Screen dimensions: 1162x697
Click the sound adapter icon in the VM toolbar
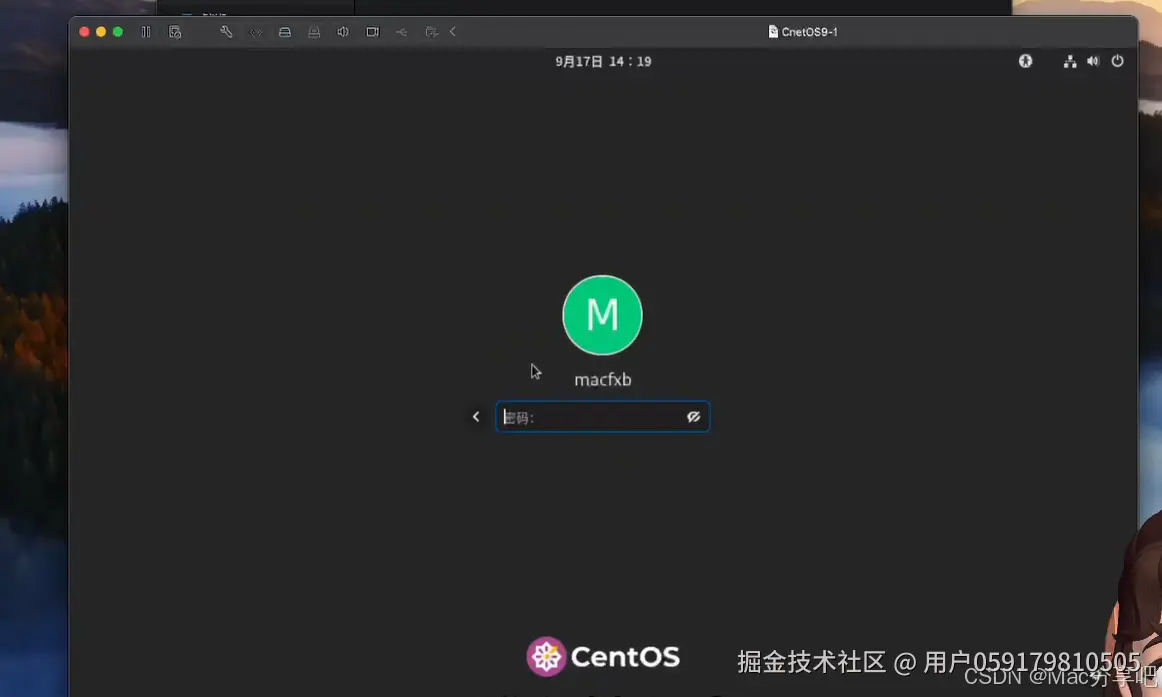point(343,31)
